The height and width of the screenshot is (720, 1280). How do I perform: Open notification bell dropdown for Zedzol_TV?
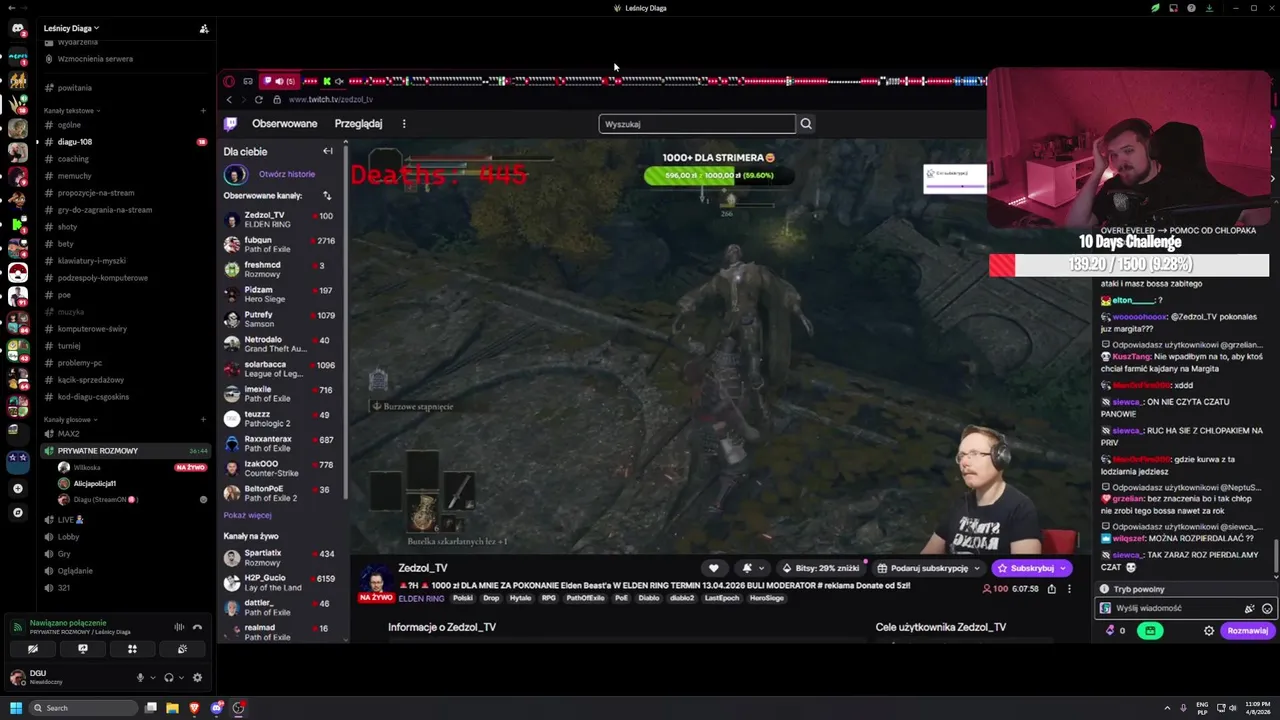[x=753, y=568]
